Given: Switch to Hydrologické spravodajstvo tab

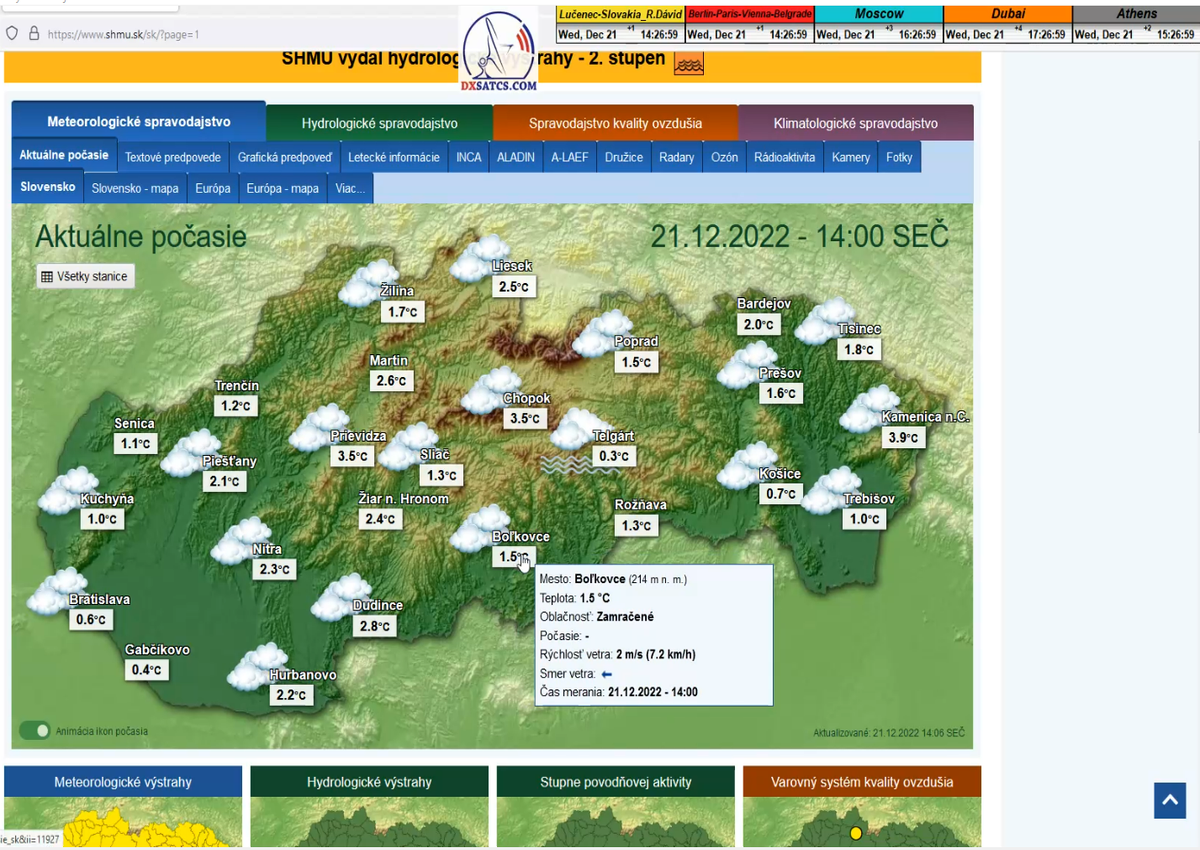Looking at the screenshot, I should click(379, 123).
